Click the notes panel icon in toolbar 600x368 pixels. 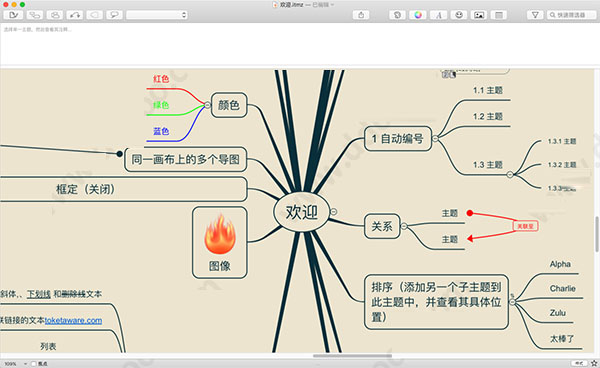click(499, 15)
